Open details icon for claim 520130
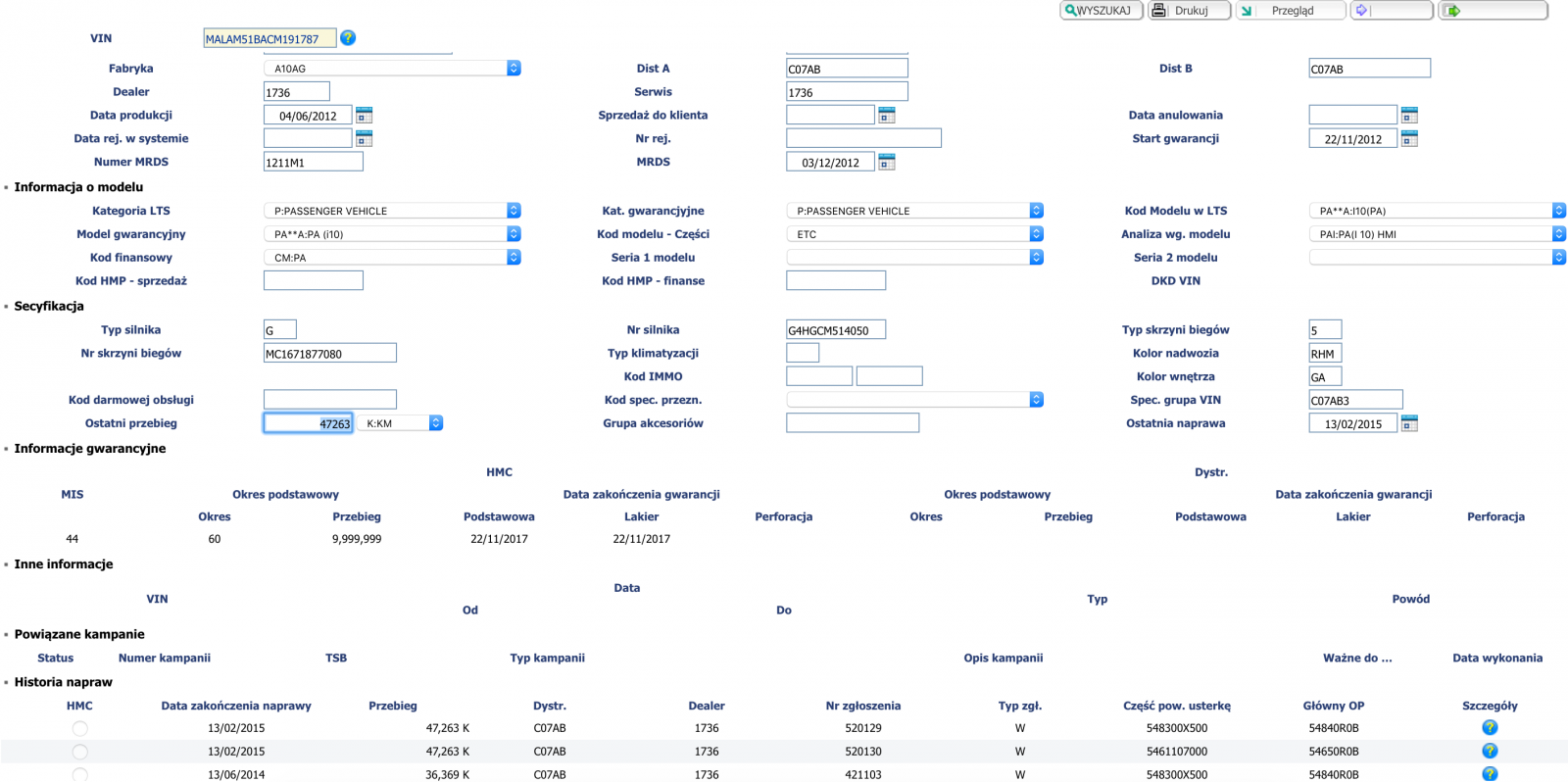 tap(1490, 752)
